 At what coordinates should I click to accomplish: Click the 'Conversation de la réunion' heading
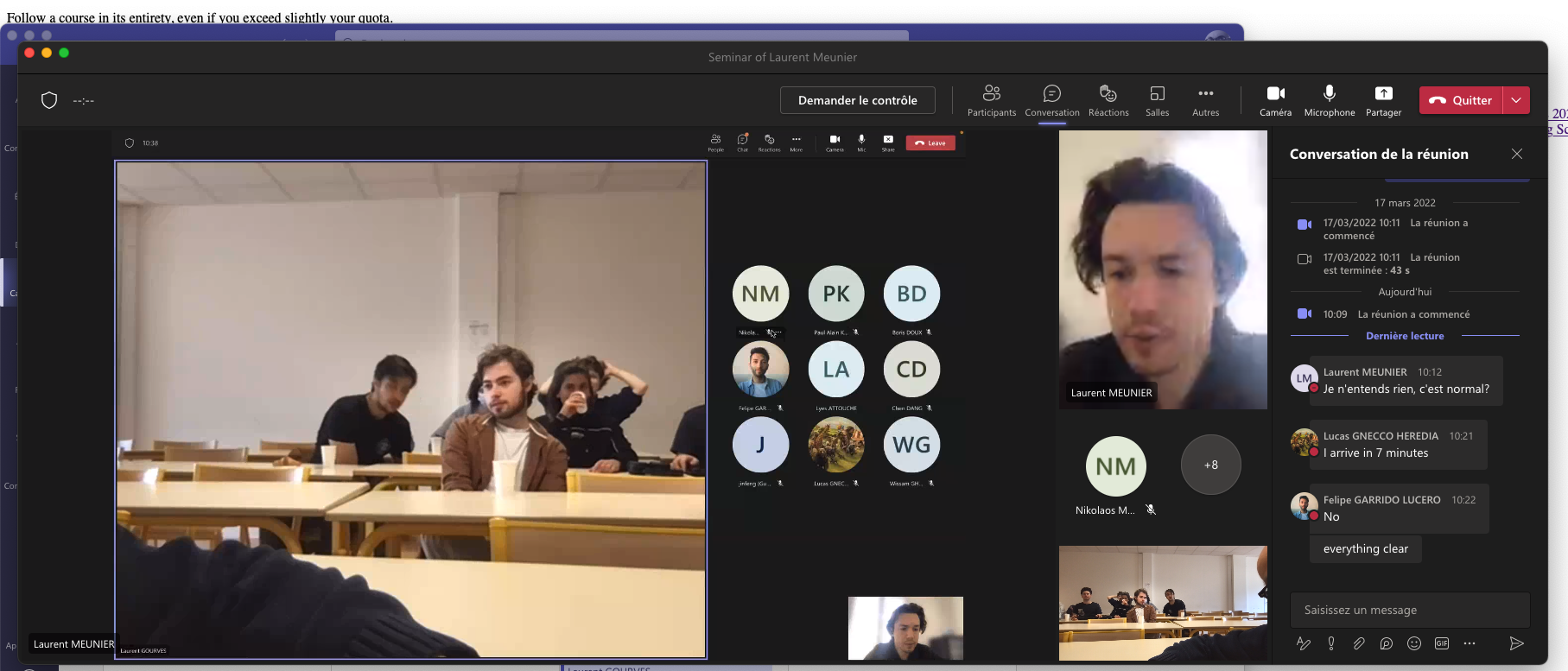click(1379, 154)
